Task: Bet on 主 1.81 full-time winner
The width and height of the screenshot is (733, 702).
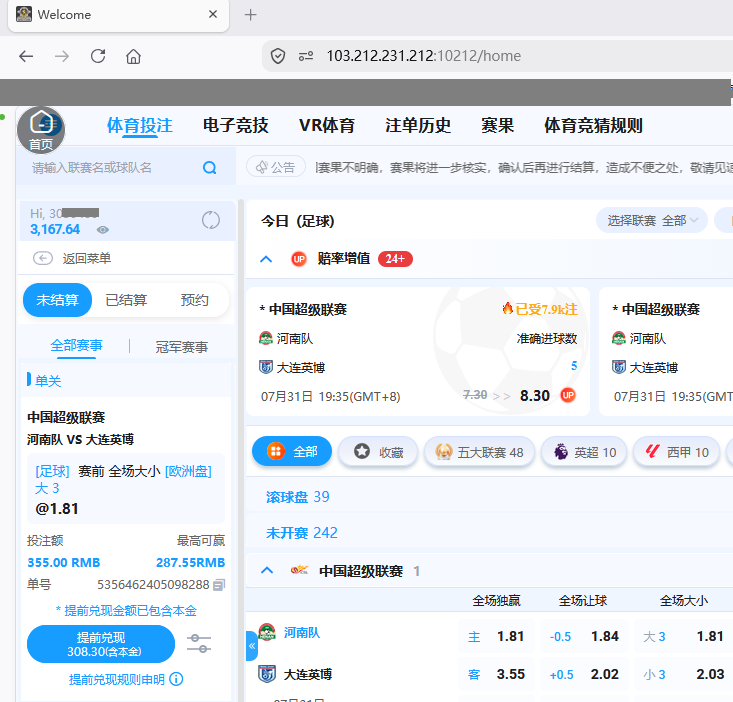Action: (496, 636)
